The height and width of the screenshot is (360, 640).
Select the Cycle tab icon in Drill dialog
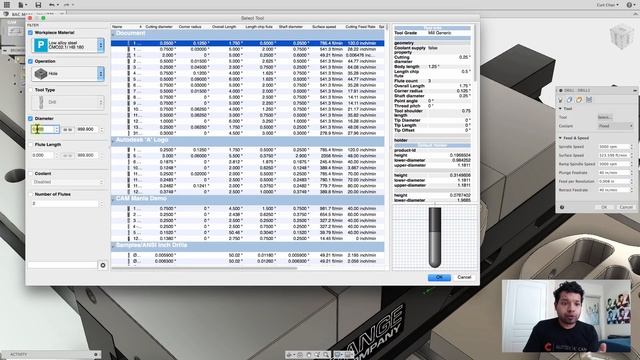tap(589, 100)
